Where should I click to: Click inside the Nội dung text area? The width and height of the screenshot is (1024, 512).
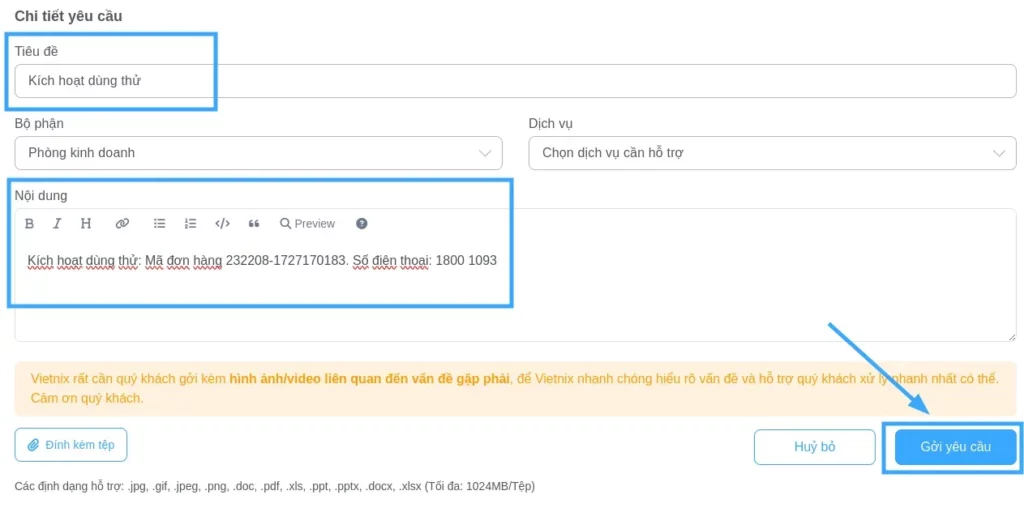(515, 300)
